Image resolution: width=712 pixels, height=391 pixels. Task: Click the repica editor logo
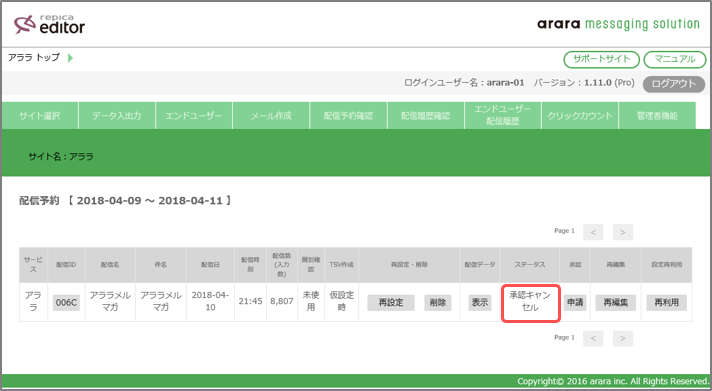[x=49, y=25]
